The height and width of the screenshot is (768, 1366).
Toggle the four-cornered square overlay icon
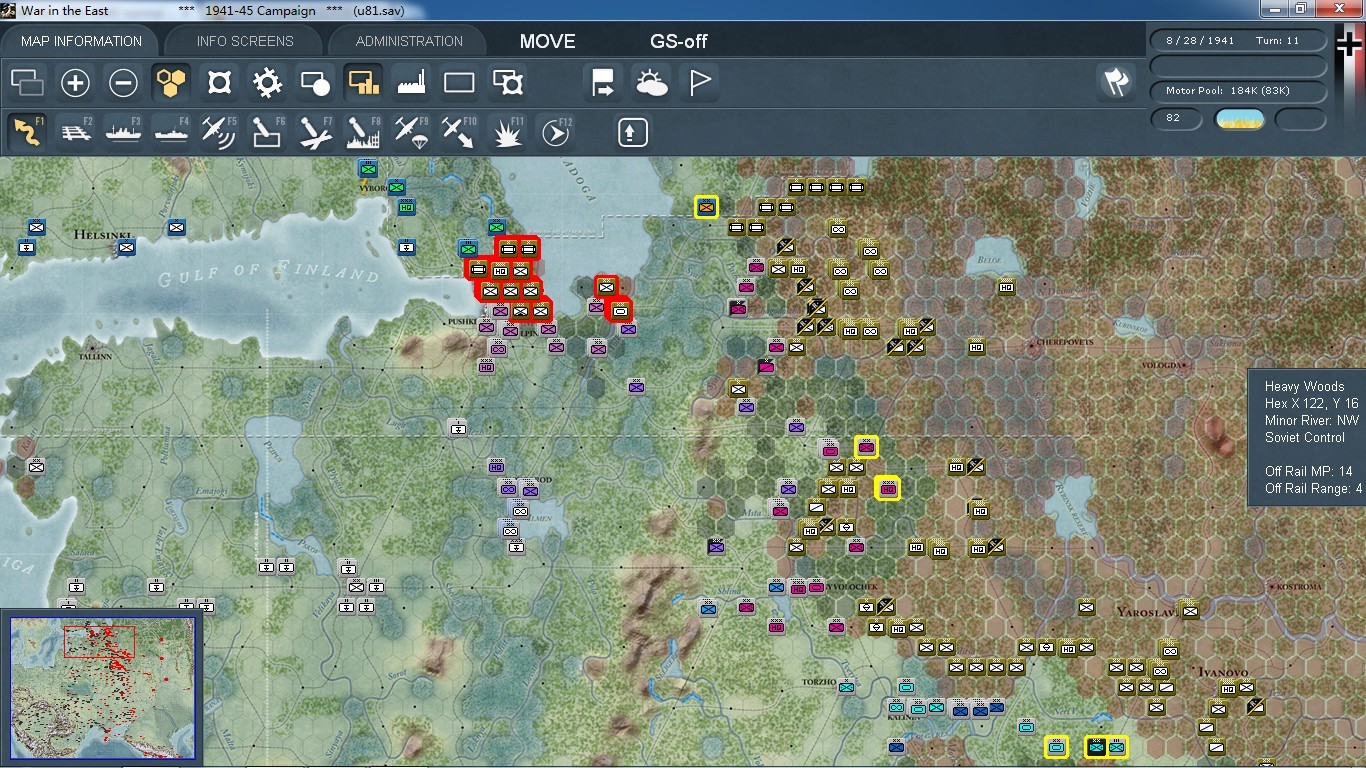click(219, 82)
